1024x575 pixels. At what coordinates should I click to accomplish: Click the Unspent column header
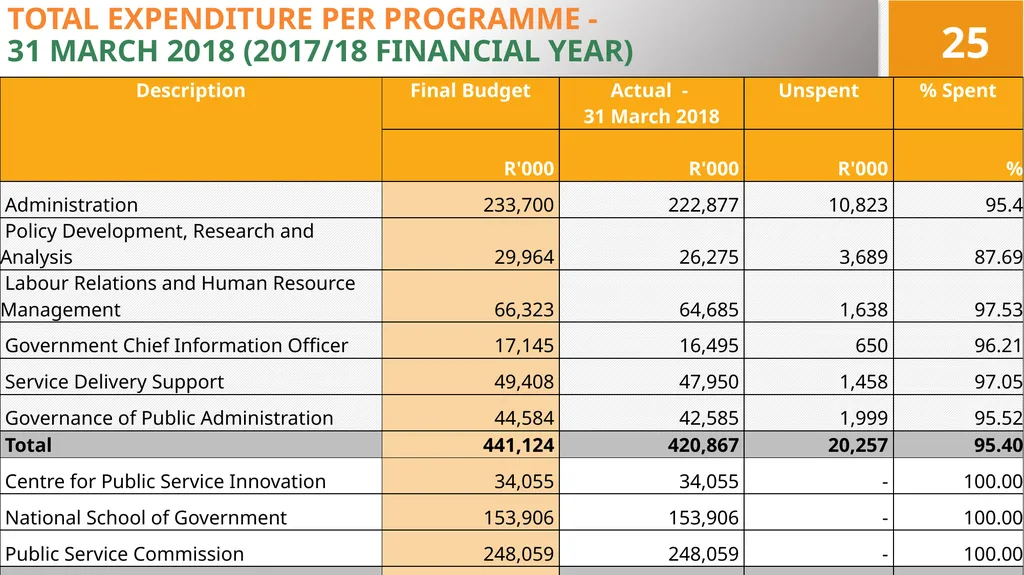click(818, 91)
